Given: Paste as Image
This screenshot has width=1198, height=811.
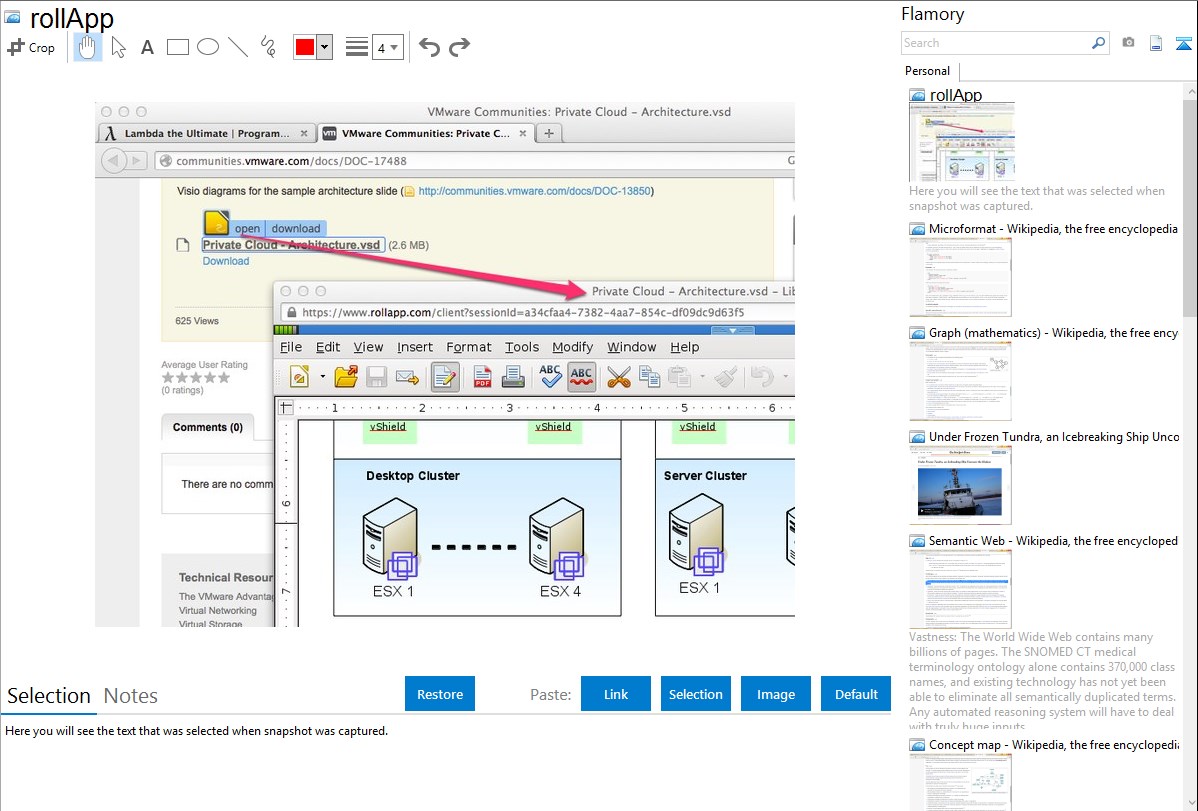Looking at the screenshot, I should click(x=775, y=693).
